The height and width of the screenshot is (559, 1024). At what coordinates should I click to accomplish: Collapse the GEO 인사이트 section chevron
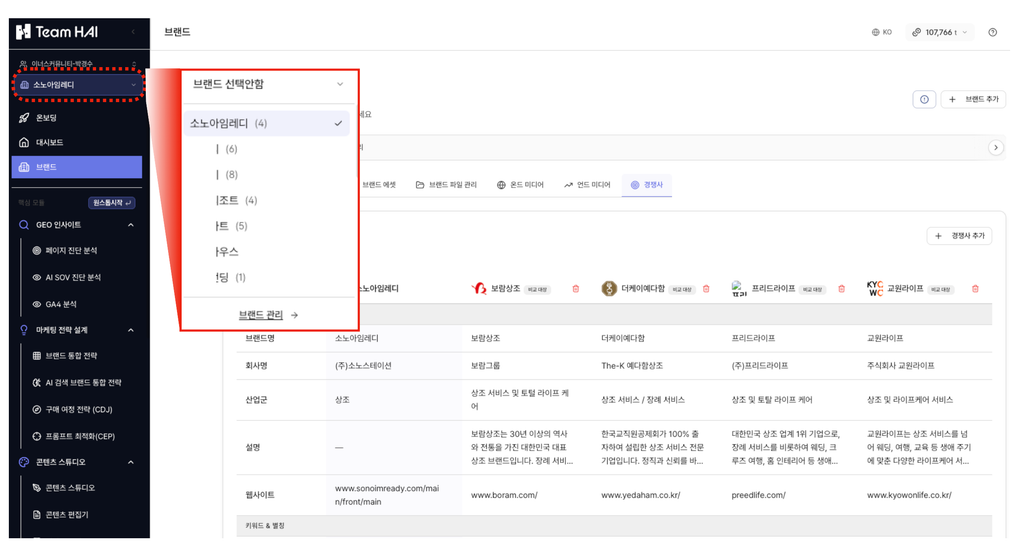click(131, 225)
